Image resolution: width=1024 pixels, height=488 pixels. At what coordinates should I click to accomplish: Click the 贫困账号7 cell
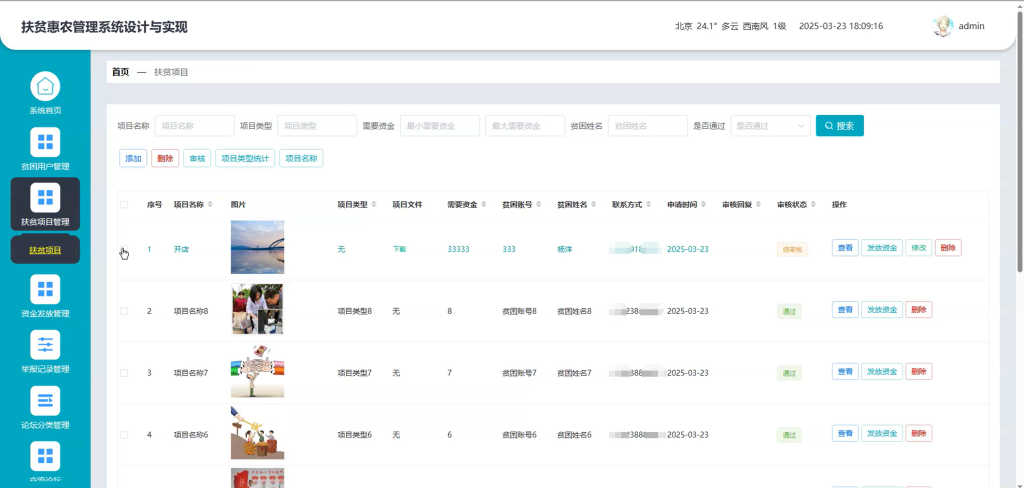(519, 373)
